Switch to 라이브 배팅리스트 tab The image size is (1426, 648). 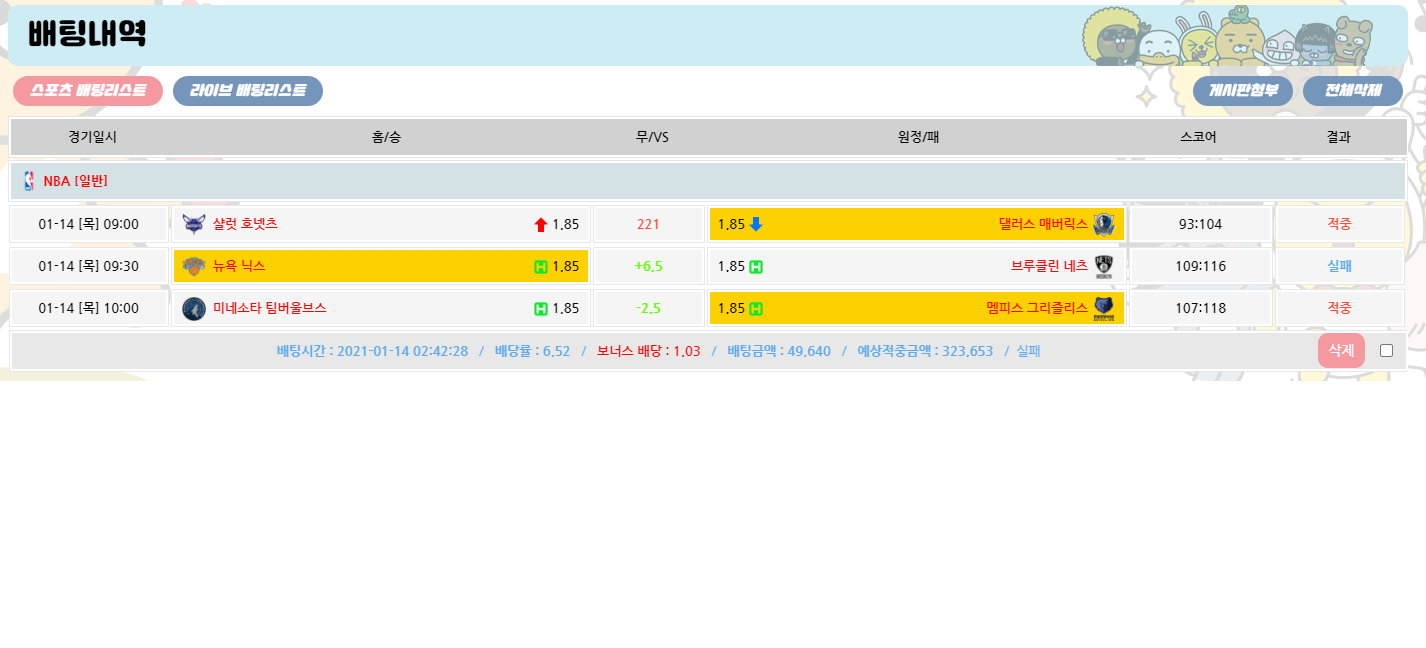[248, 91]
